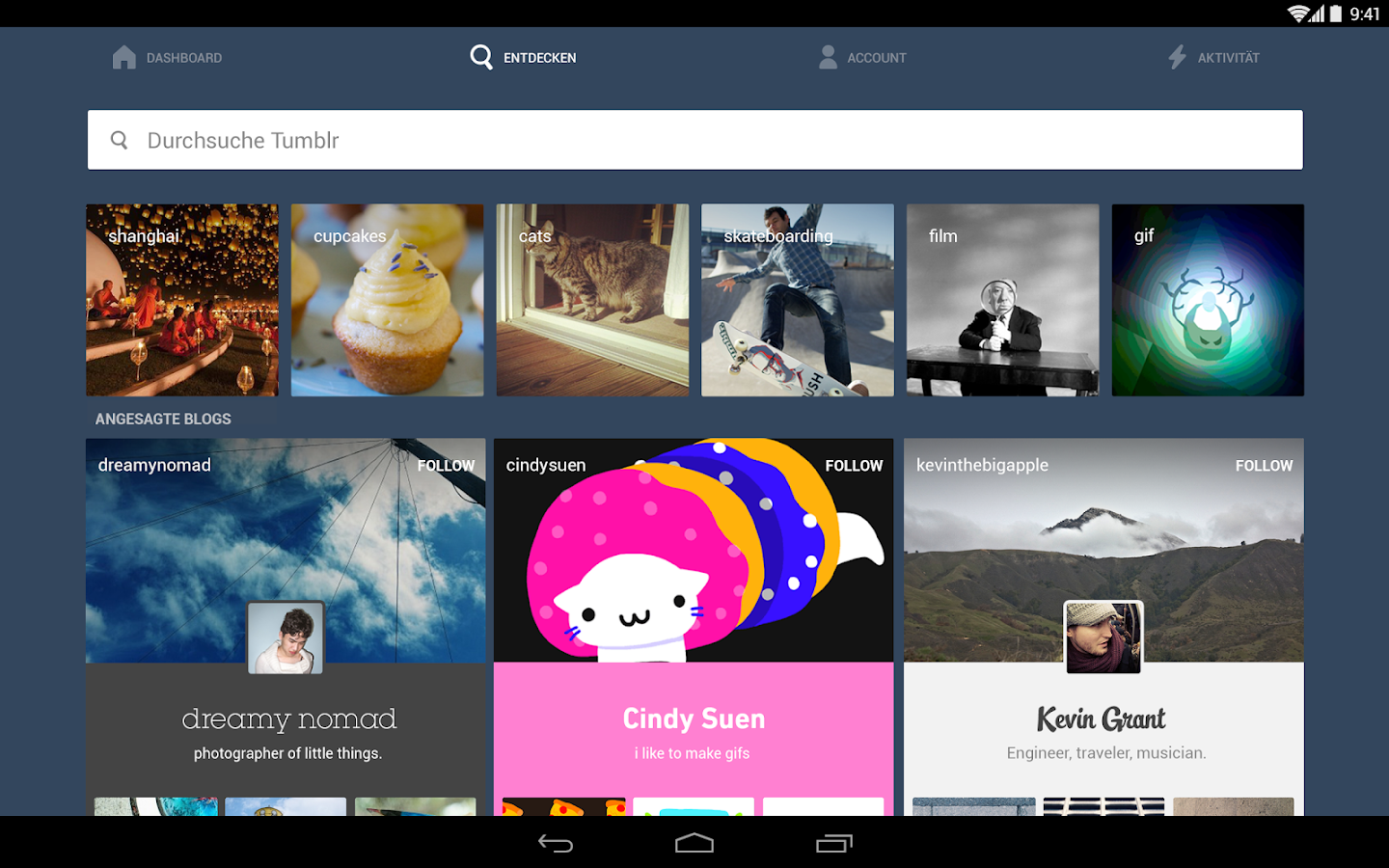Open the Dashboard home icon

[x=123, y=57]
